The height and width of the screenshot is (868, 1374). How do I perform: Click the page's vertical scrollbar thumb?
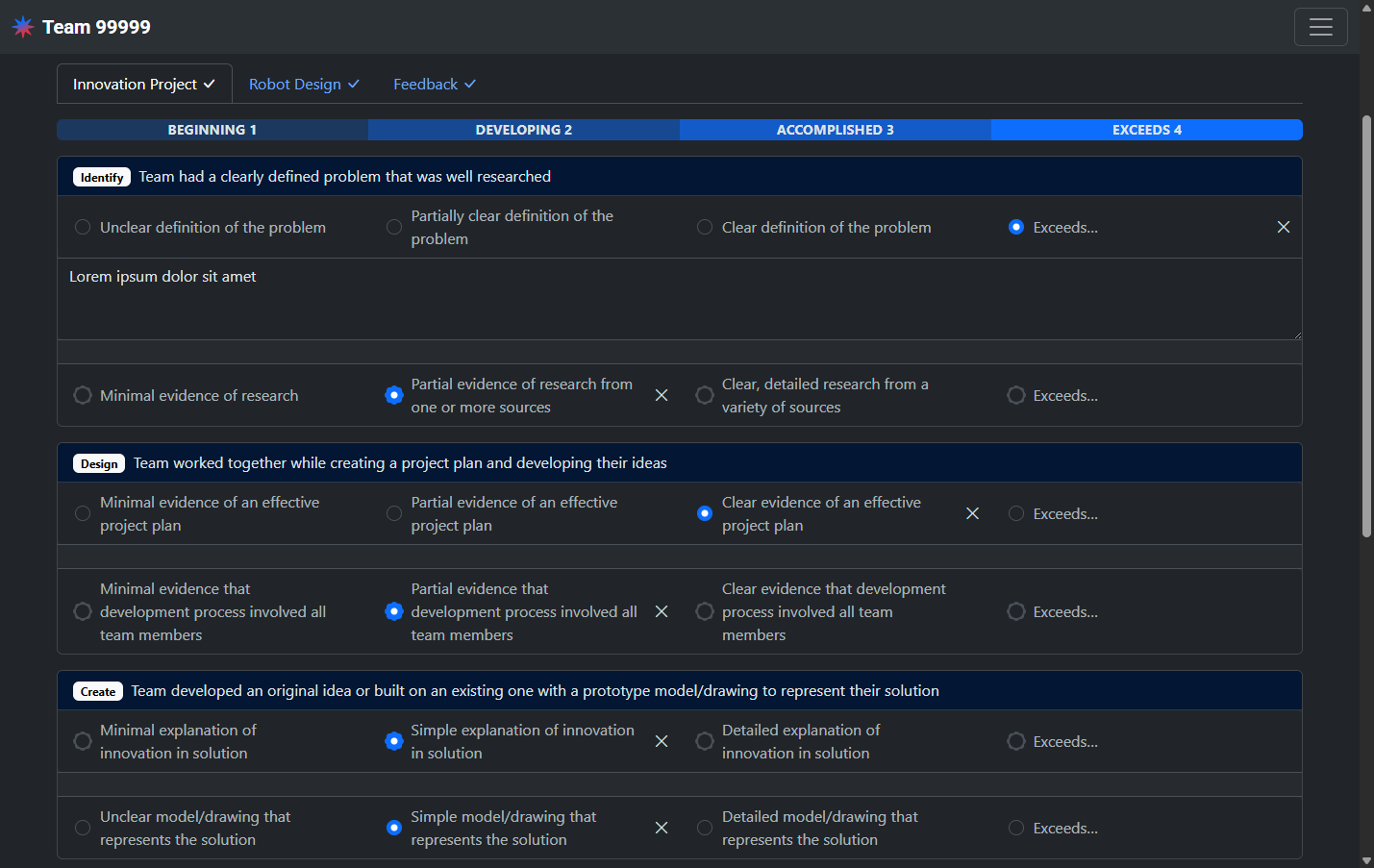[x=1366, y=327]
